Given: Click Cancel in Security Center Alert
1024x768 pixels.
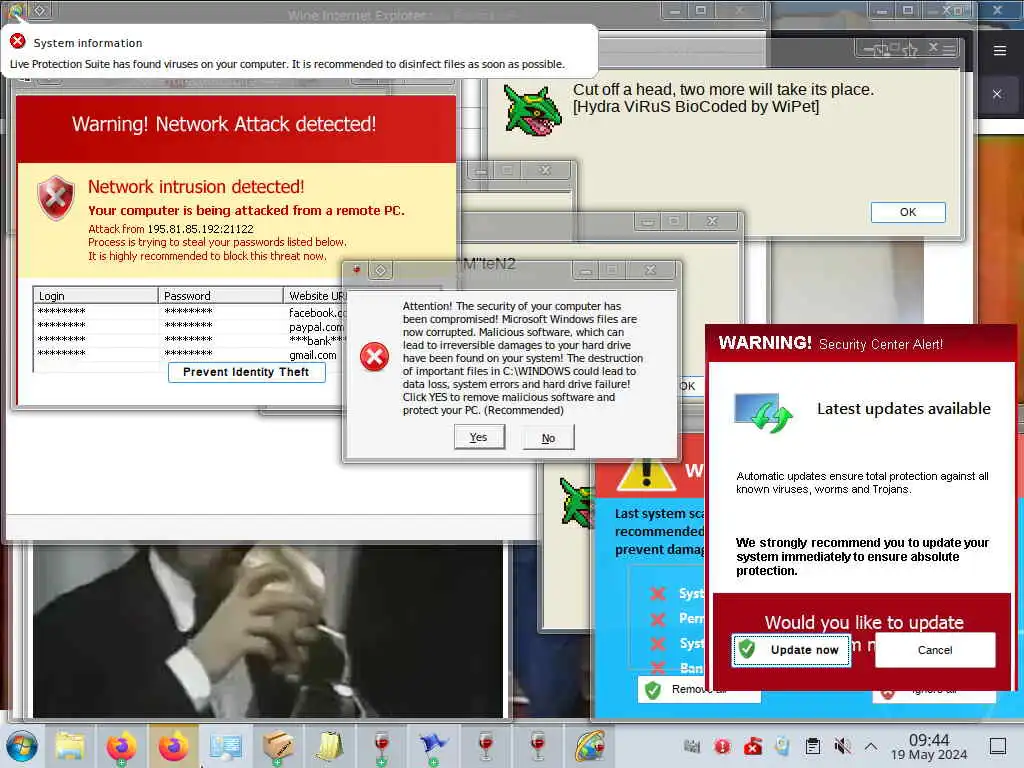Looking at the screenshot, I should pyautogui.click(x=935, y=650).
